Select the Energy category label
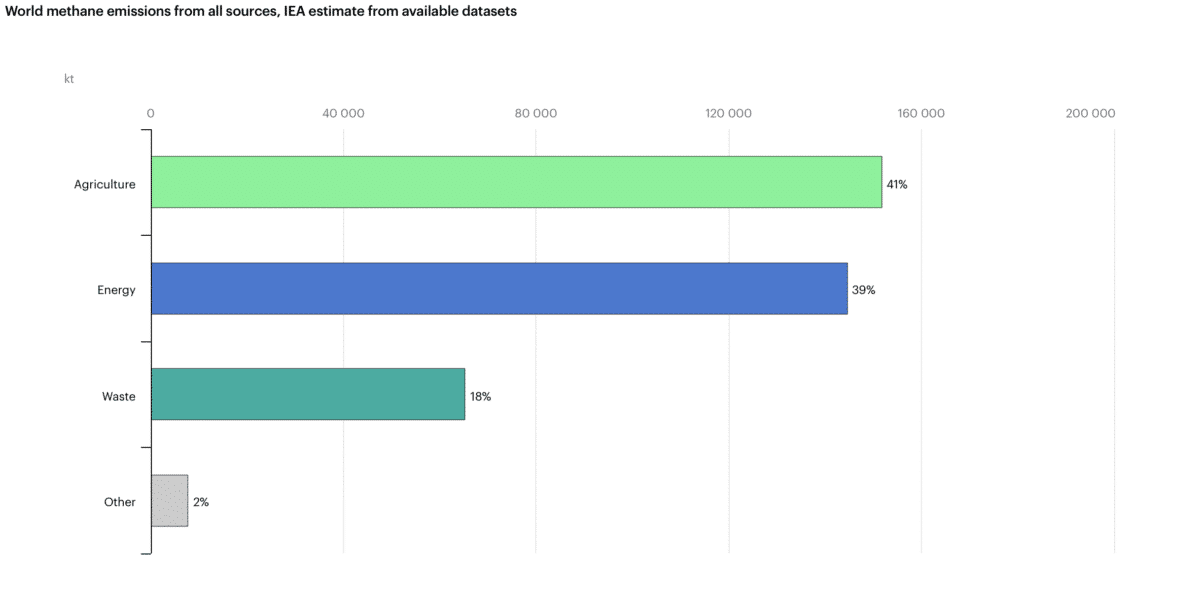1200x589 pixels. point(116,290)
